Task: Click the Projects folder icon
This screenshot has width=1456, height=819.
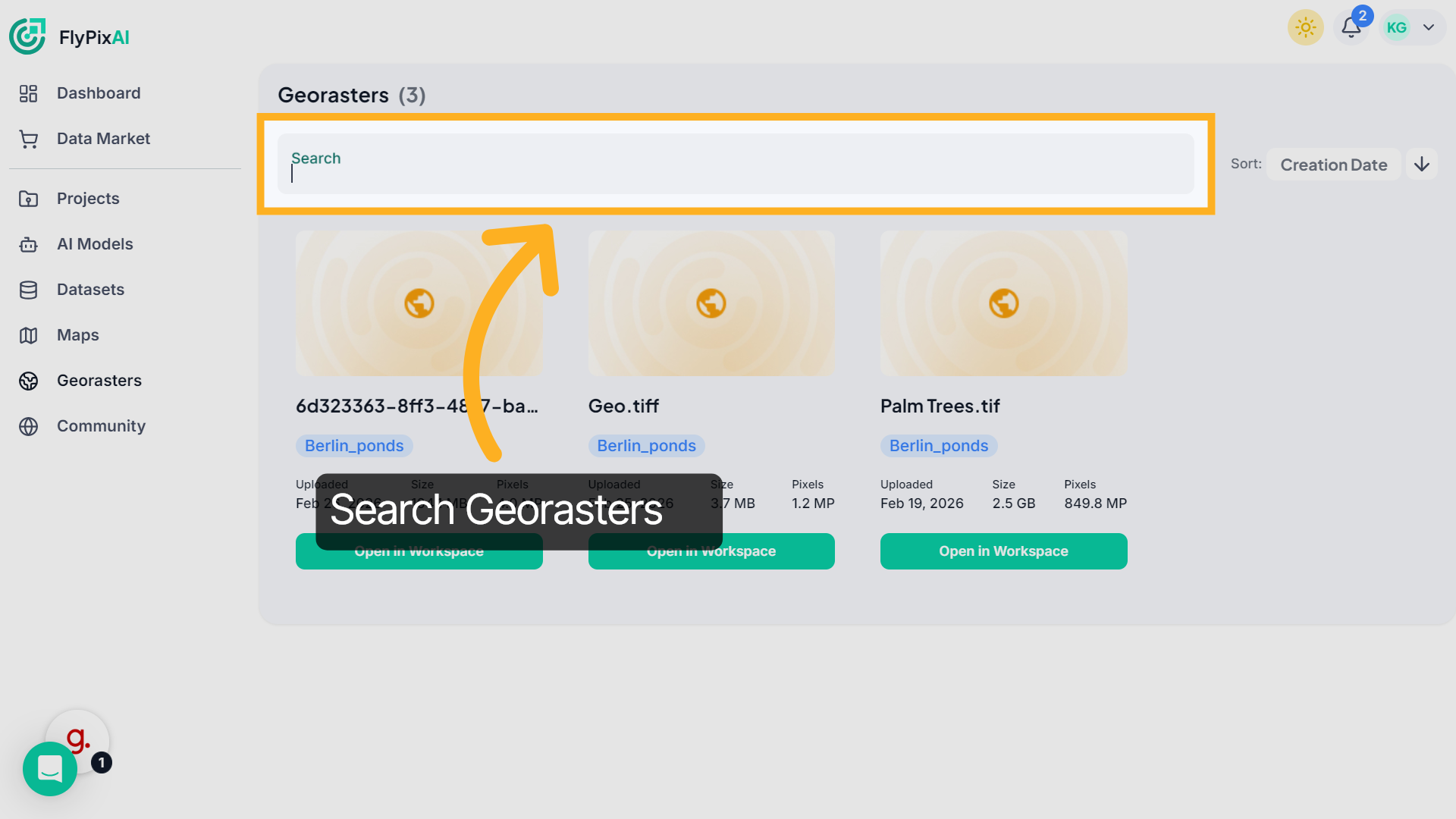Action: click(x=28, y=199)
